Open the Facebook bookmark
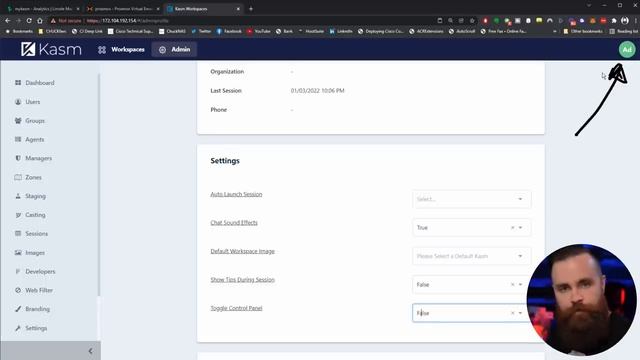Image resolution: width=640 pixels, height=360 pixels. coord(229,31)
